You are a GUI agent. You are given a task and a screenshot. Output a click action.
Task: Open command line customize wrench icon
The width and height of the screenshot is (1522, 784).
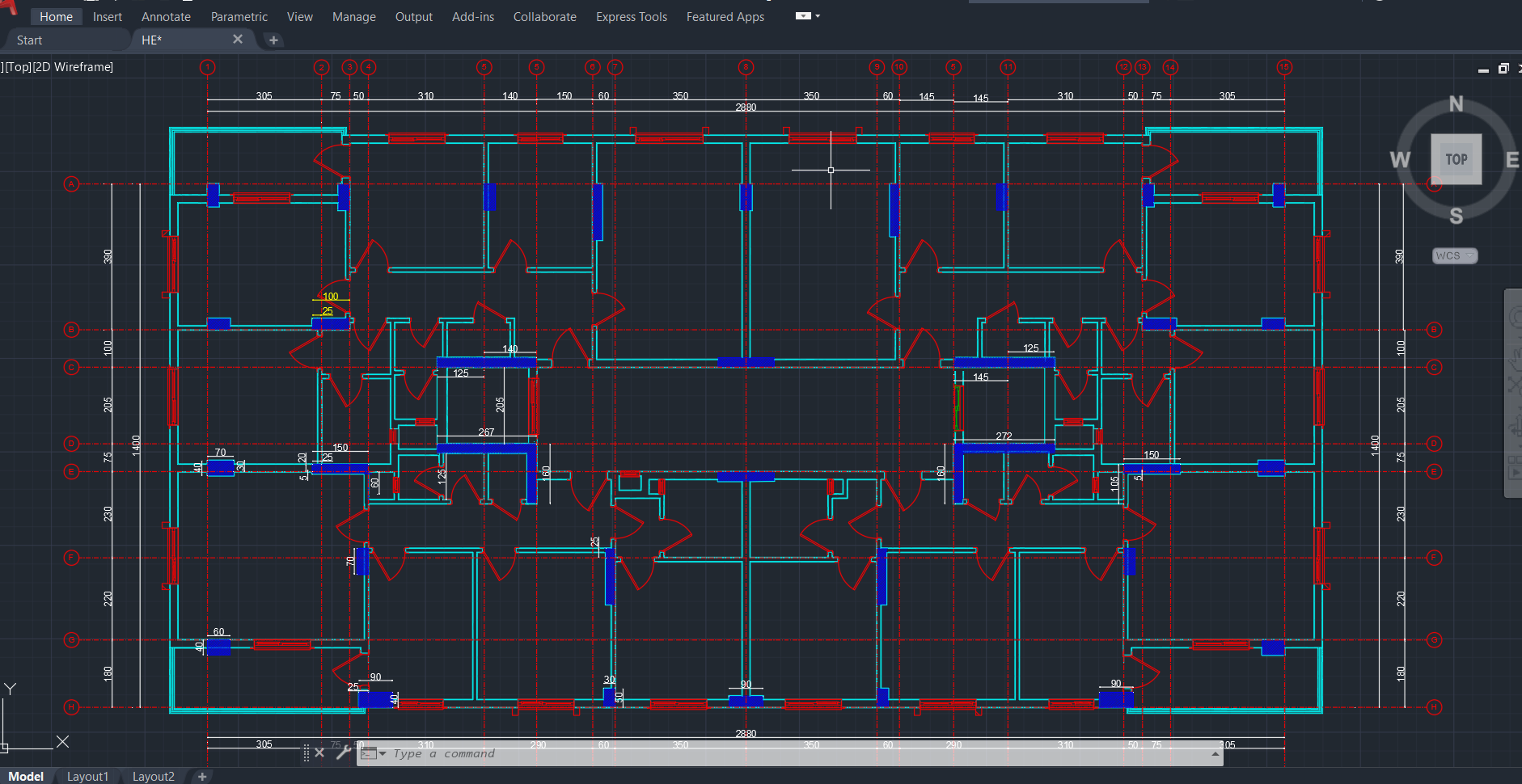343,752
